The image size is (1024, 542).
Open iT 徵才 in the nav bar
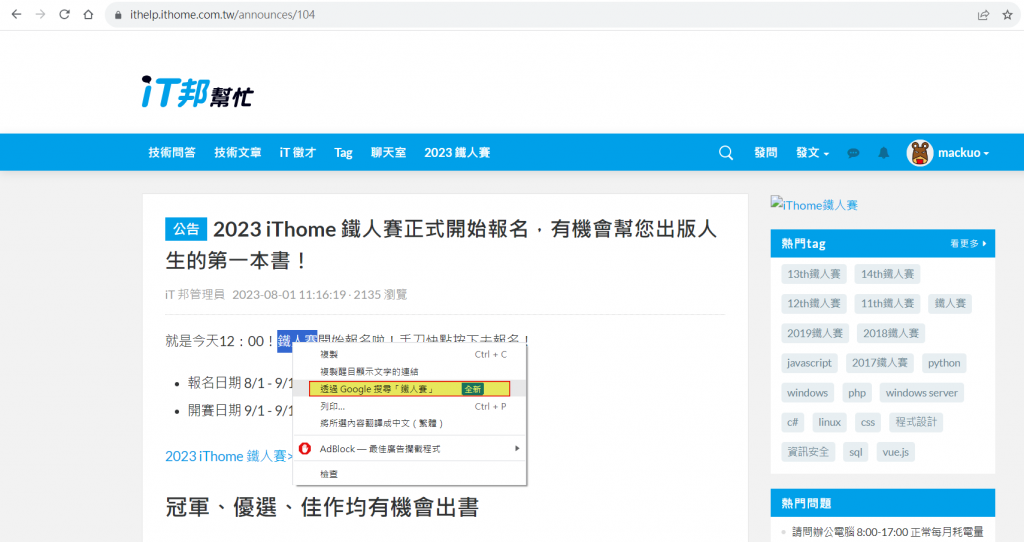tap(298, 153)
